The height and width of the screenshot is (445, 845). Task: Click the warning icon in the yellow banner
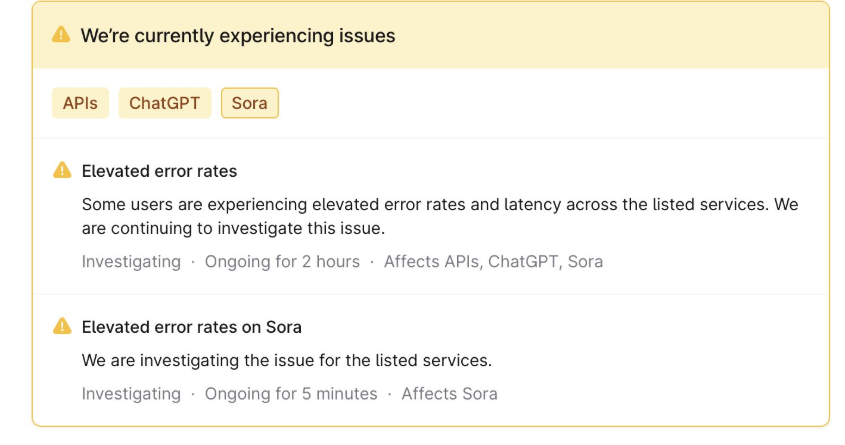pos(61,34)
